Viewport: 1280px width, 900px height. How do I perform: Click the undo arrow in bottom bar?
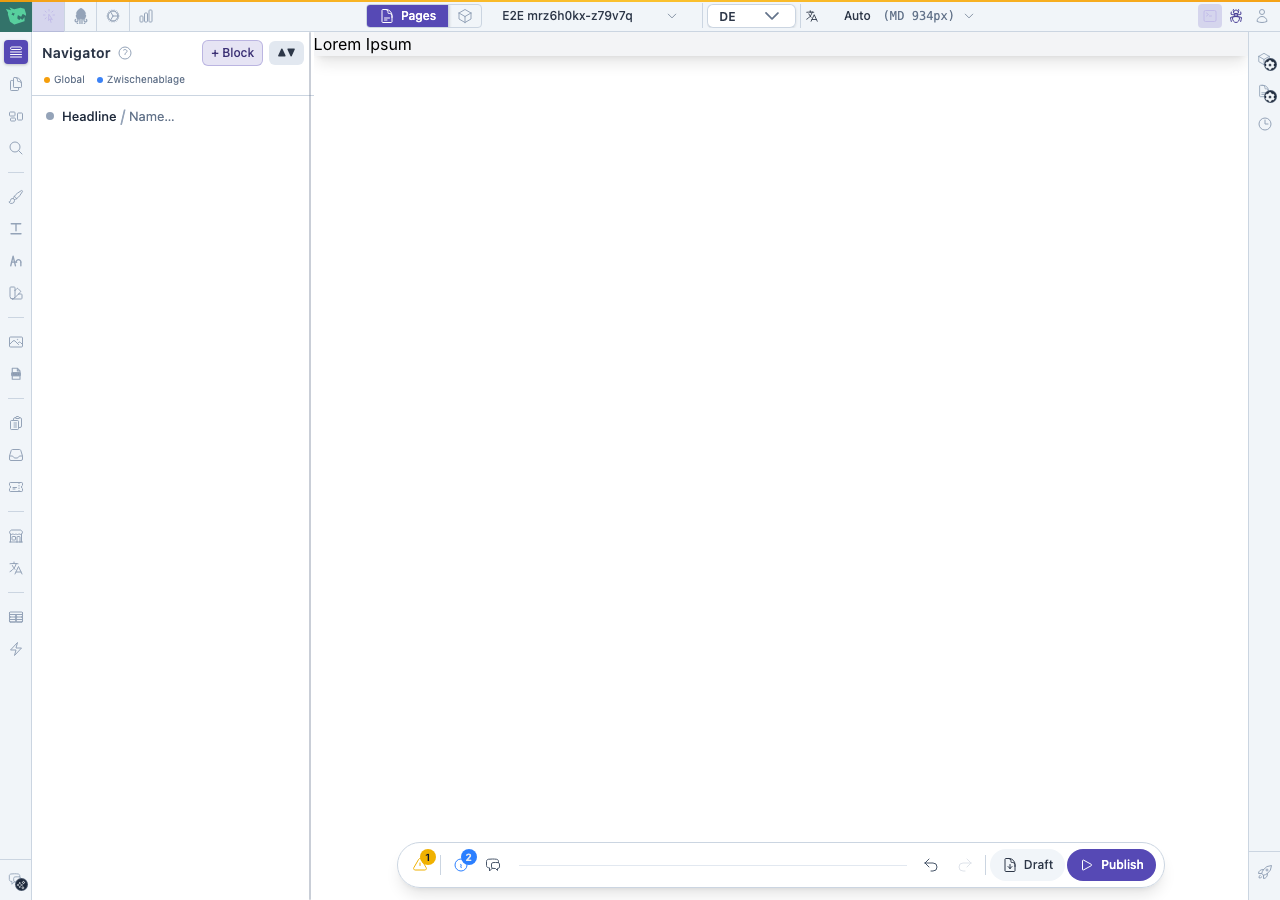click(x=931, y=865)
